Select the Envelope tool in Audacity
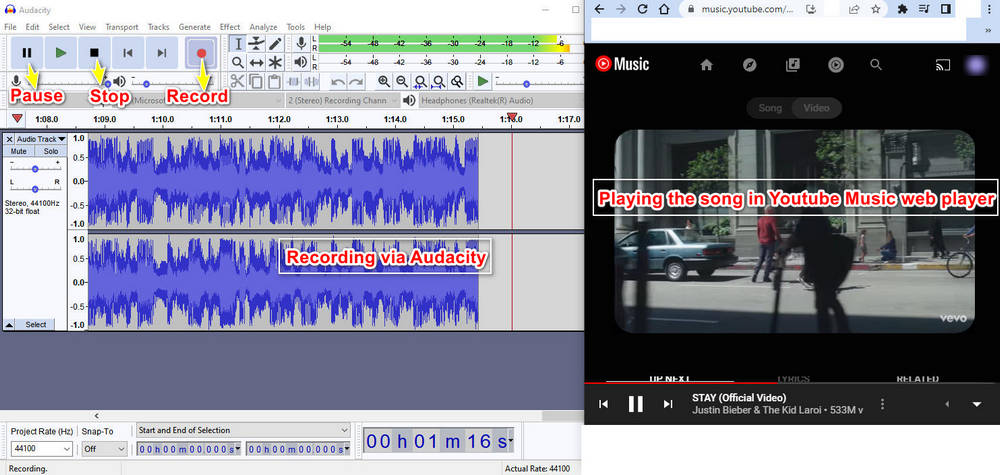The height and width of the screenshot is (475, 1000). pos(257,43)
